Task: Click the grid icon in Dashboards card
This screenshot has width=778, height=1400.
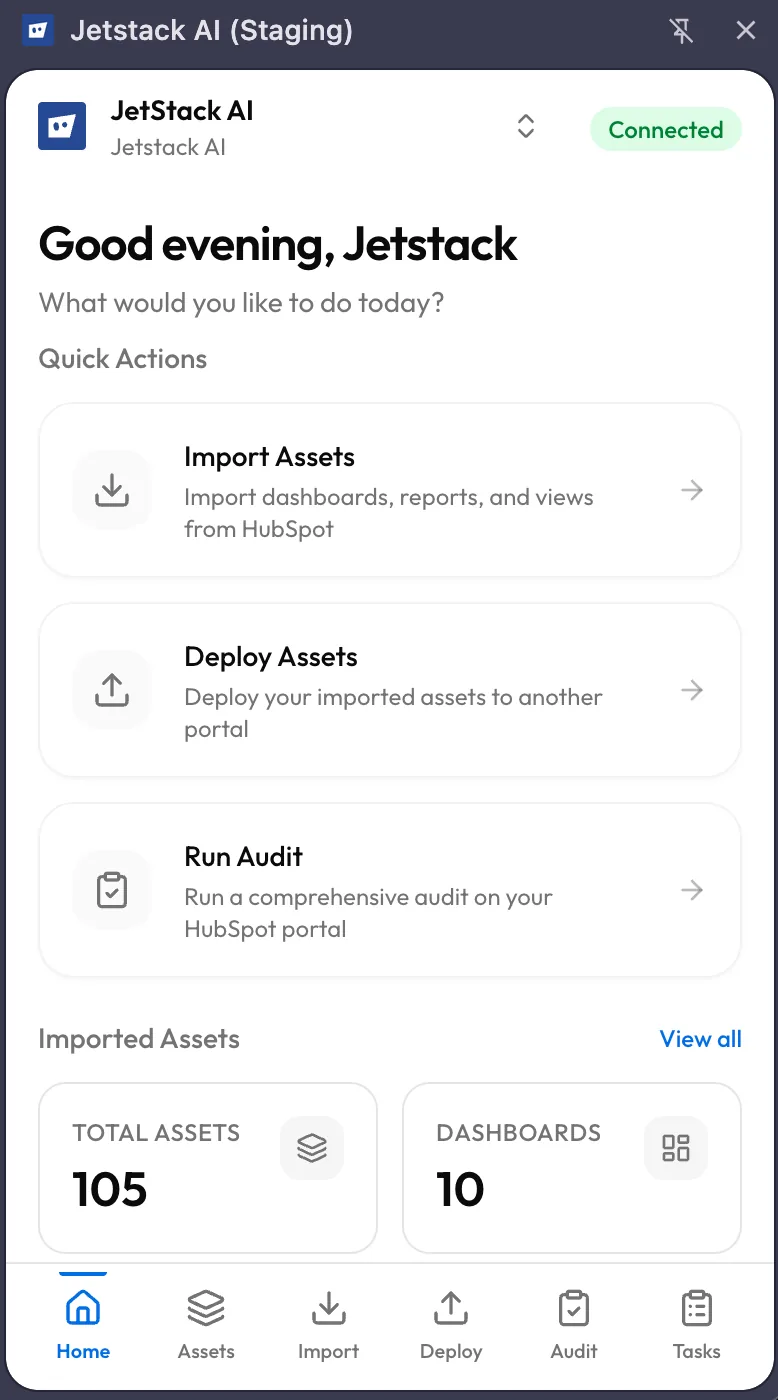Action: click(x=676, y=1148)
